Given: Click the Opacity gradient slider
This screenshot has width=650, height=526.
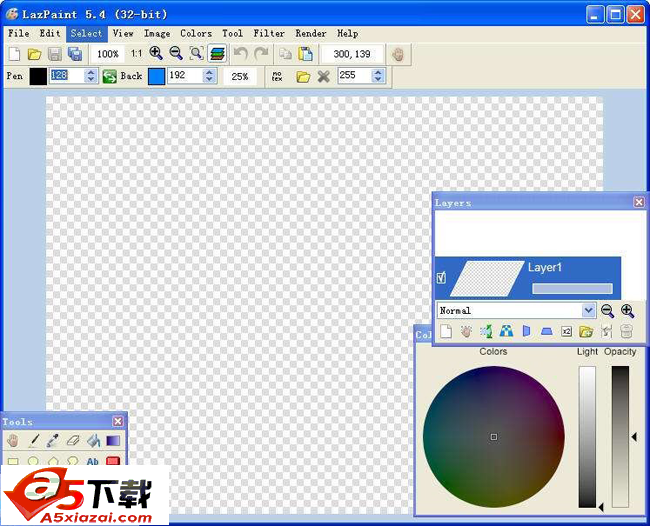Looking at the screenshot, I should coord(620,437).
